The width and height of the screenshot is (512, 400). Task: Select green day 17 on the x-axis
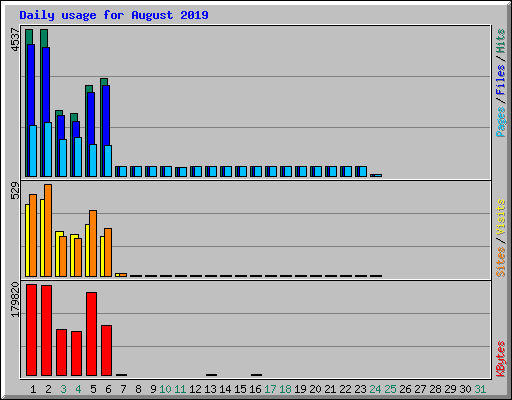[270, 389]
